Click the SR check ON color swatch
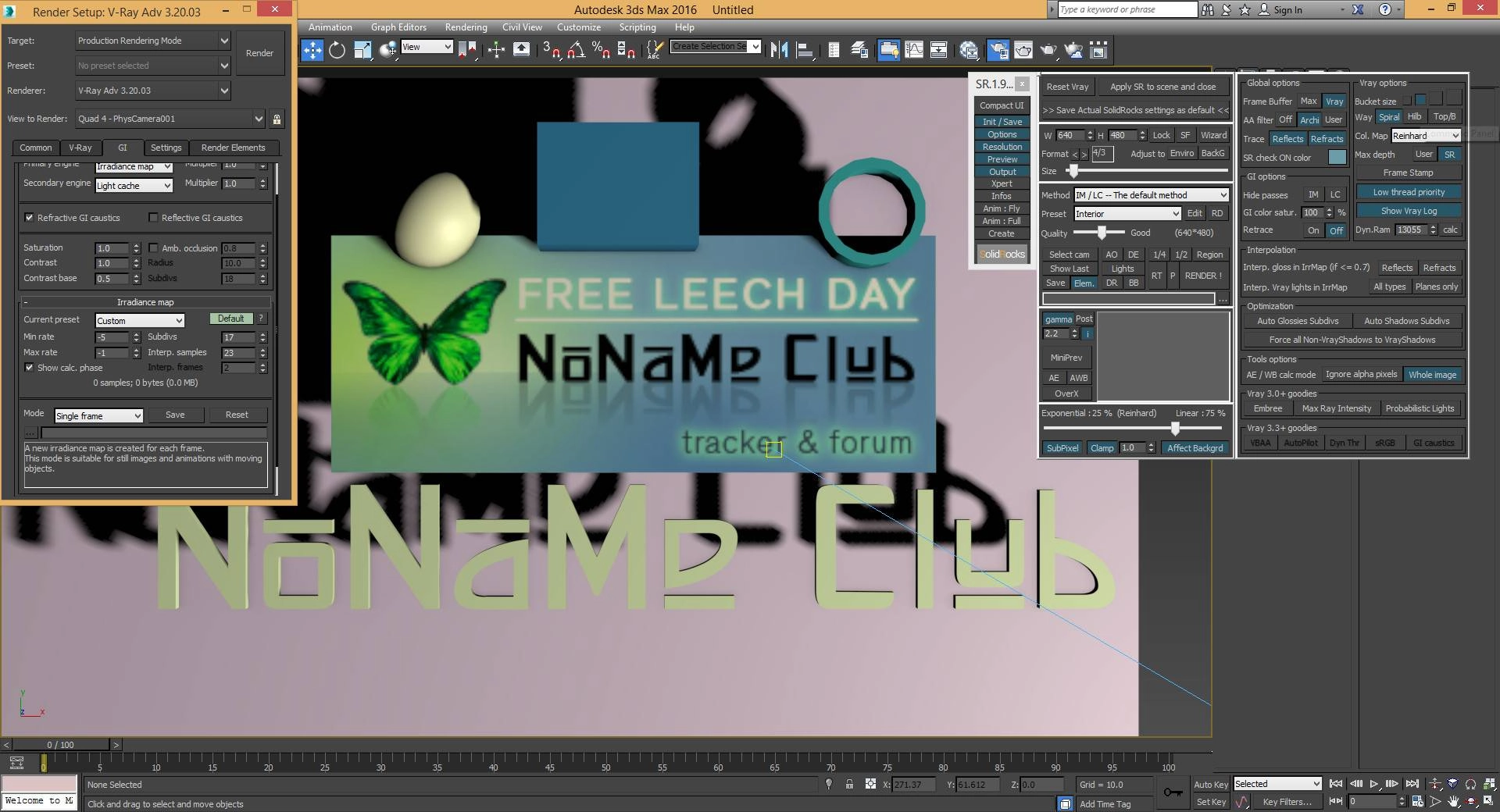This screenshot has height=812, width=1500. point(1337,157)
